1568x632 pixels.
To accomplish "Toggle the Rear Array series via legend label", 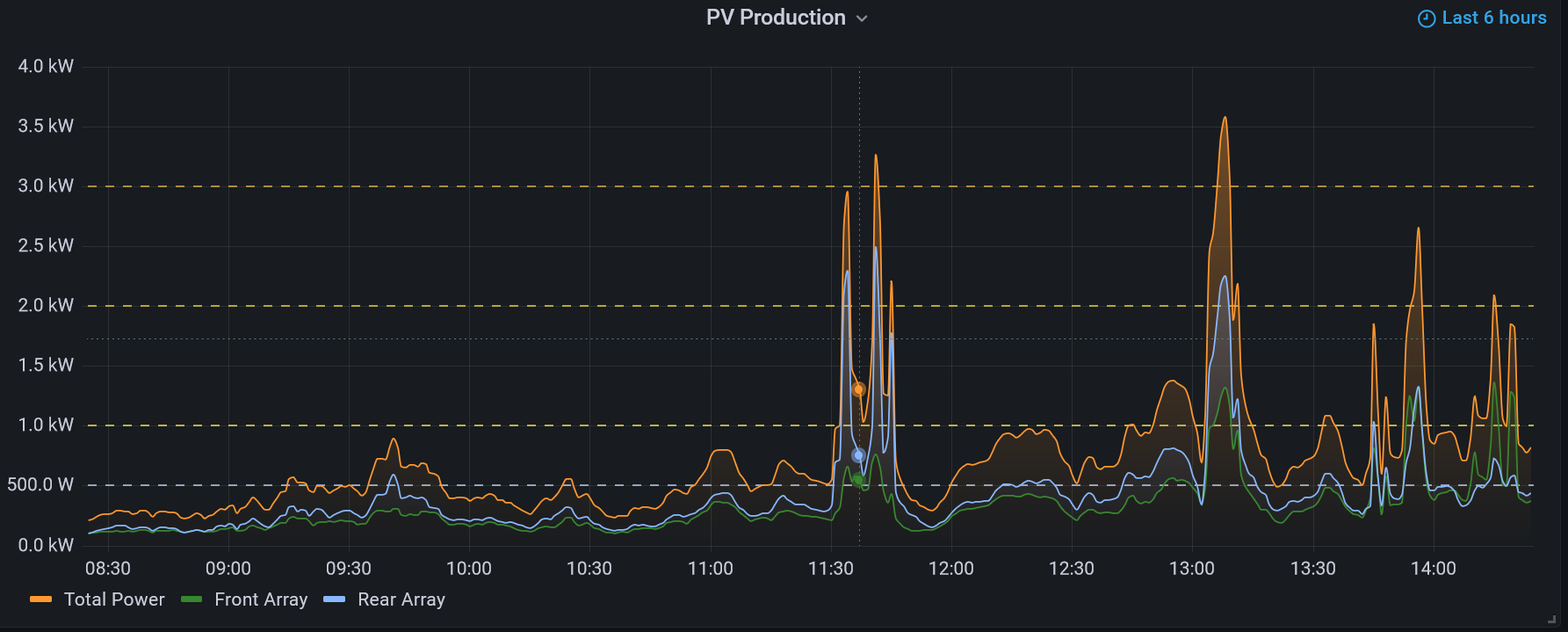I will (x=401, y=599).
